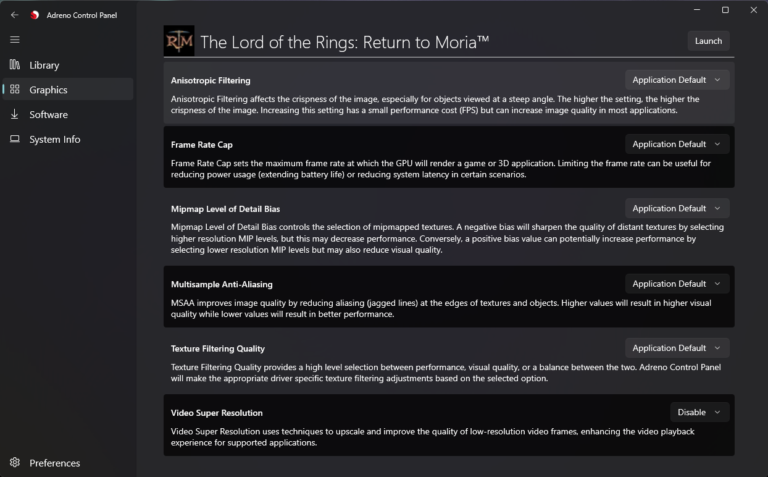The width and height of the screenshot is (768, 477).
Task: Click the Return to Moria game thumbnail
Action: pyautogui.click(x=179, y=41)
